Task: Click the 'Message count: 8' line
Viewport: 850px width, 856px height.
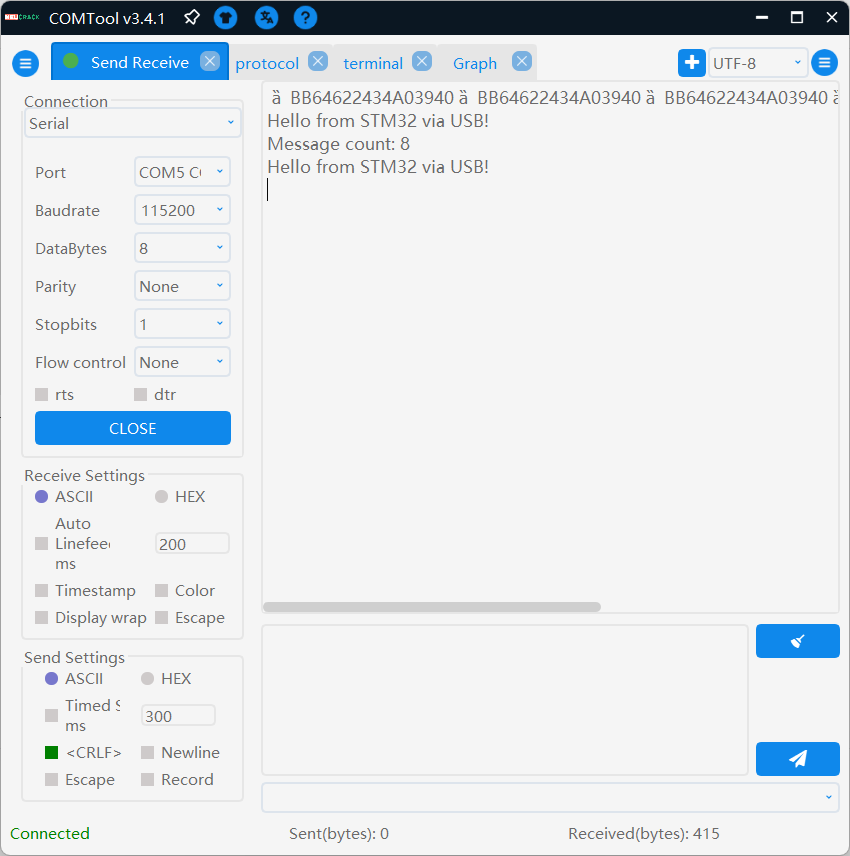Action: [338, 144]
